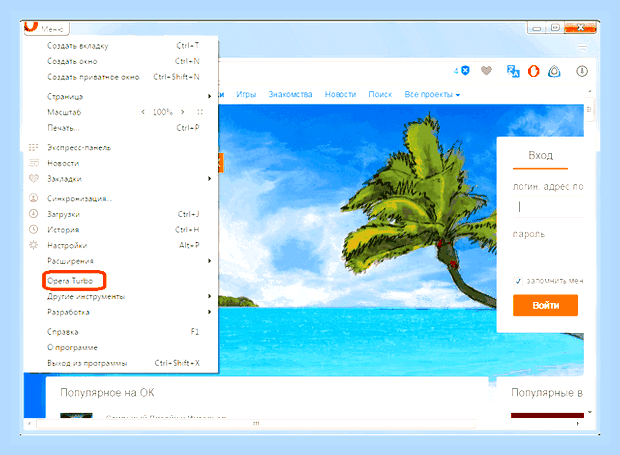Select Справка menu item
The image size is (620, 455).
tap(121, 332)
